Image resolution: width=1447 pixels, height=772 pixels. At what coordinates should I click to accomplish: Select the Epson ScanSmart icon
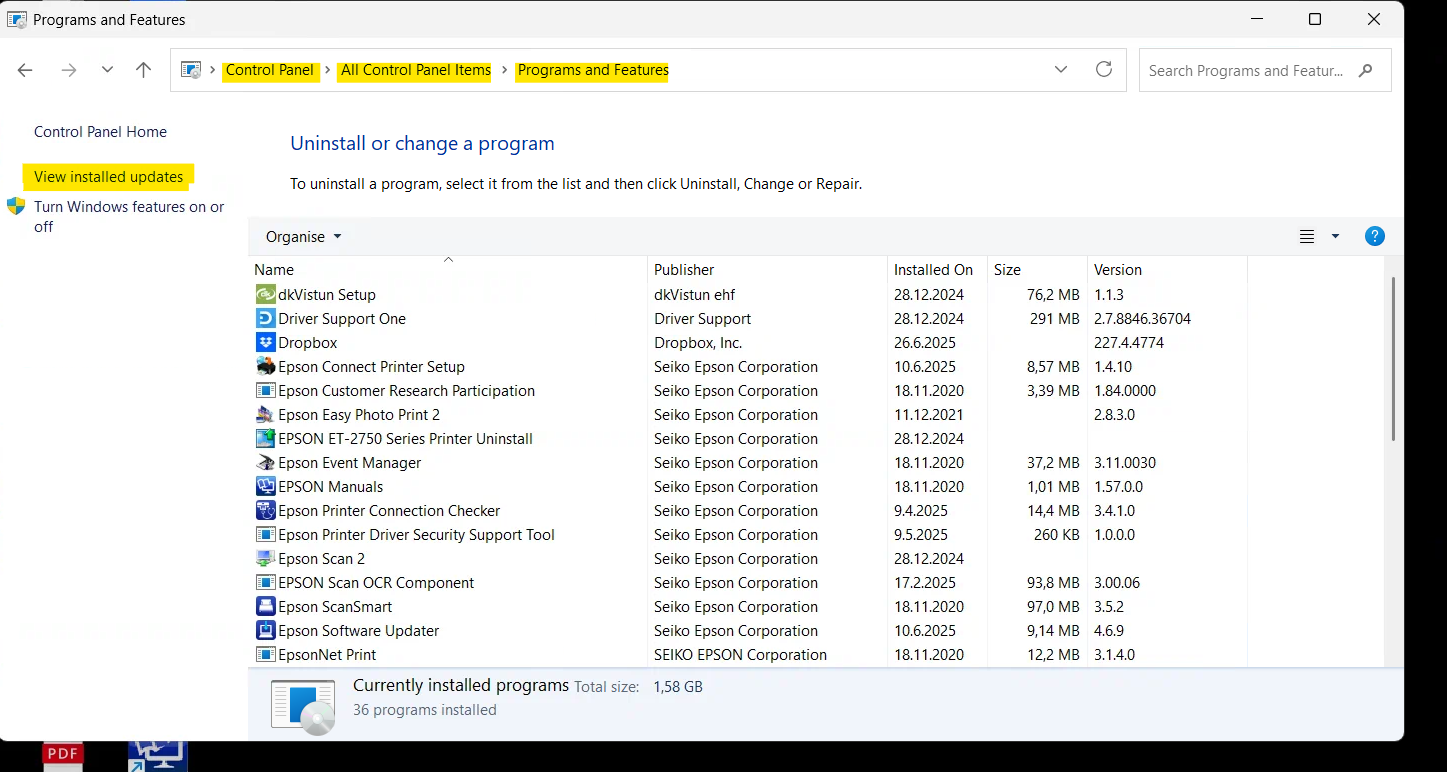pos(265,606)
